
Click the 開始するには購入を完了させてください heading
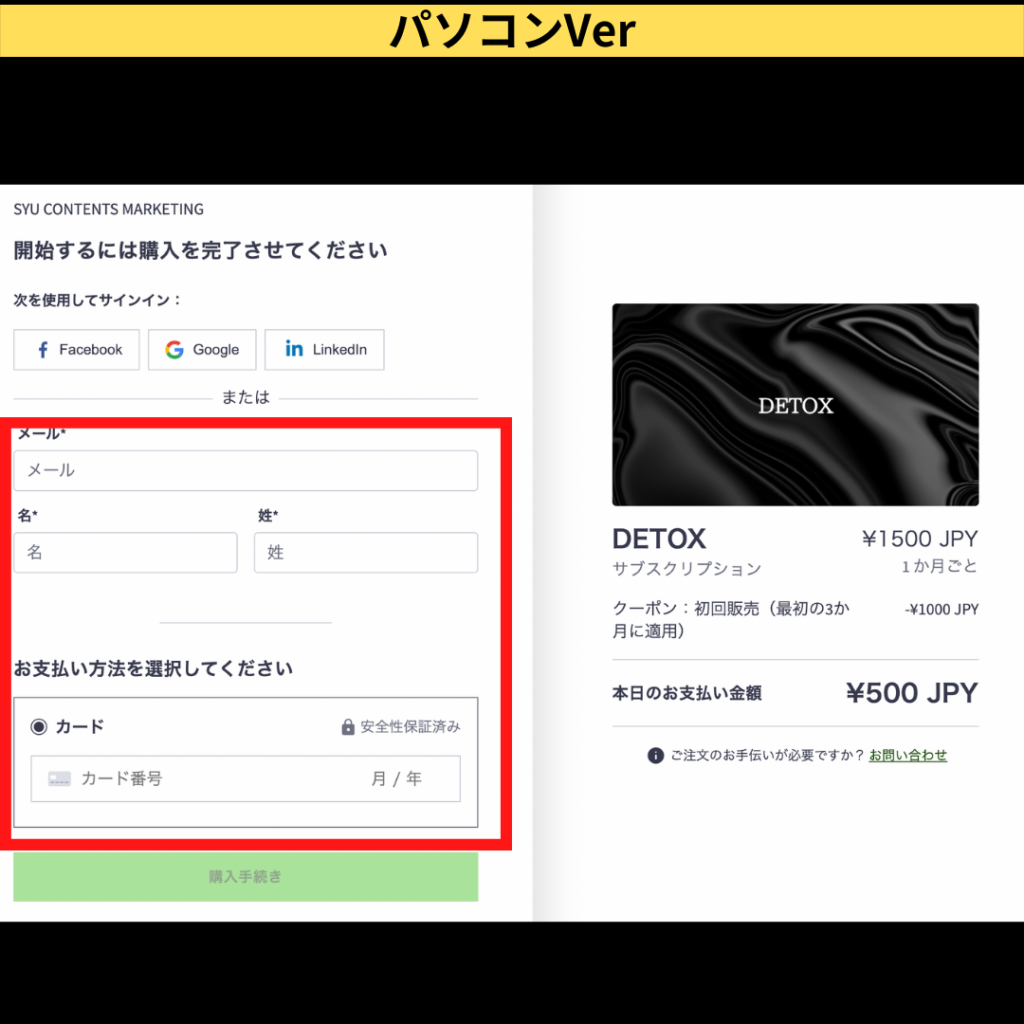click(200, 250)
